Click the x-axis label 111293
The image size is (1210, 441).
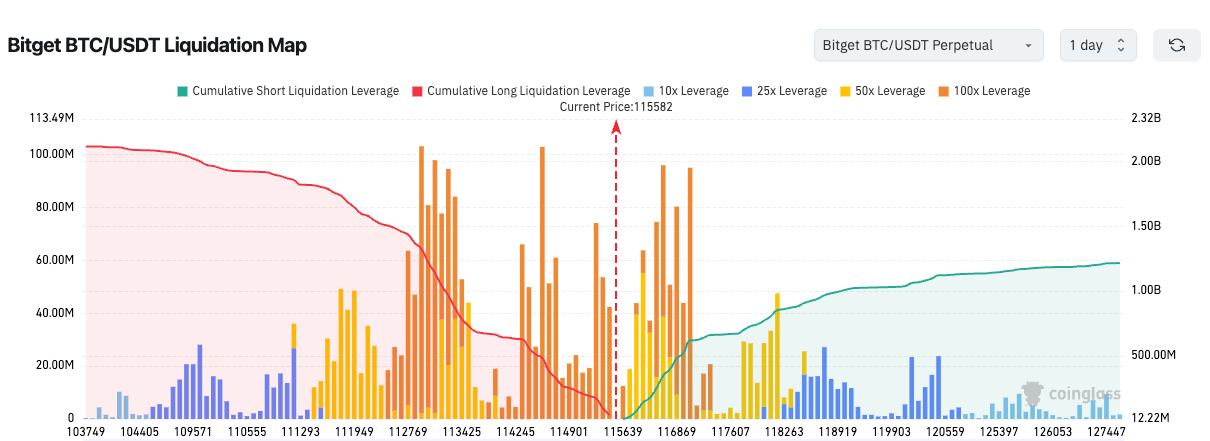click(300, 431)
